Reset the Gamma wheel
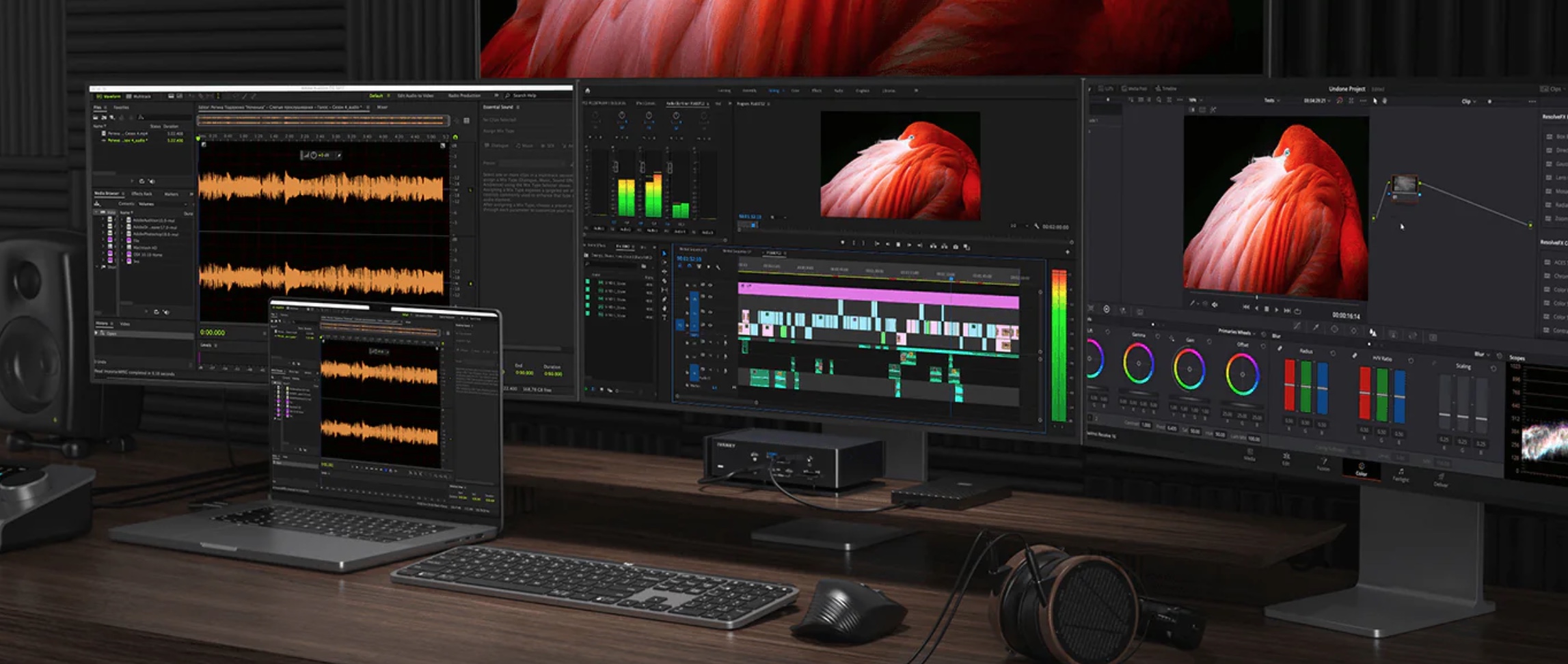The height and width of the screenshot is (664, 1568). [1158, 336]
